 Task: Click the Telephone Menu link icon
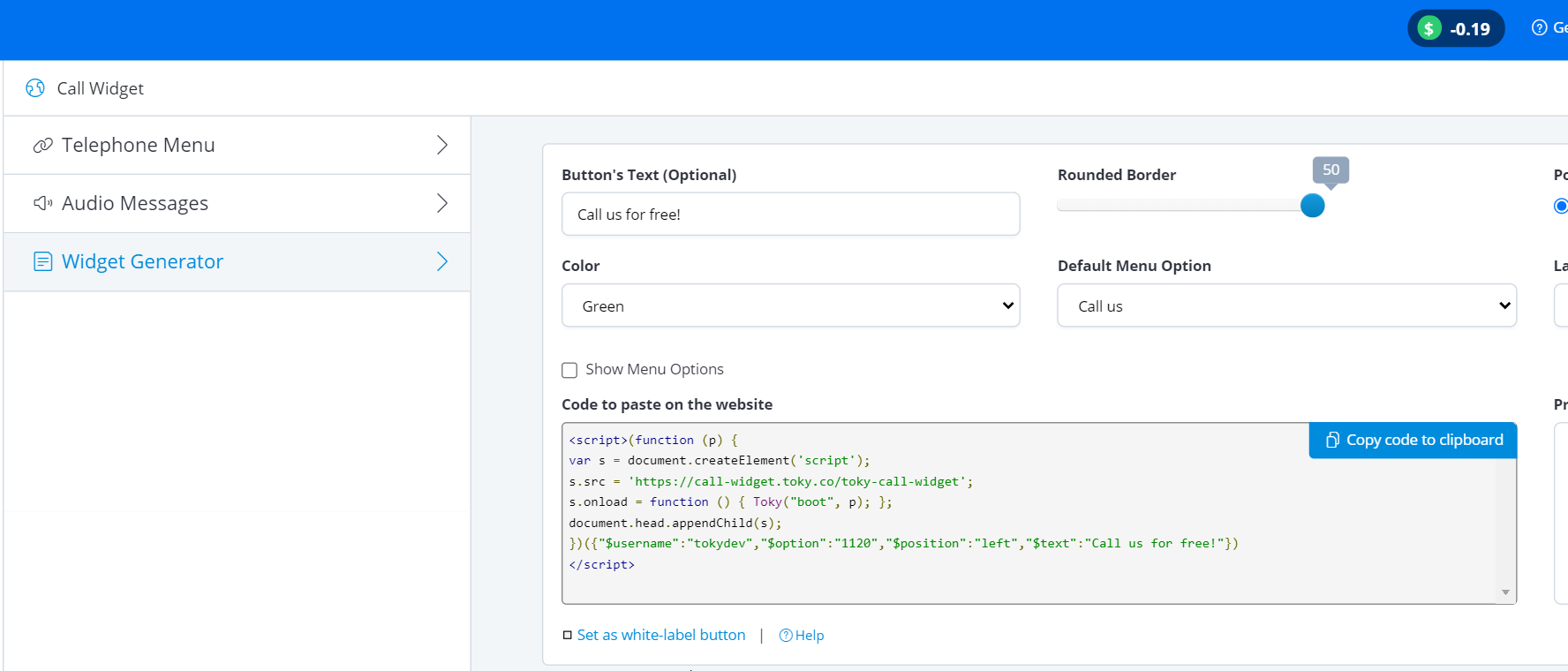point(42,146)
